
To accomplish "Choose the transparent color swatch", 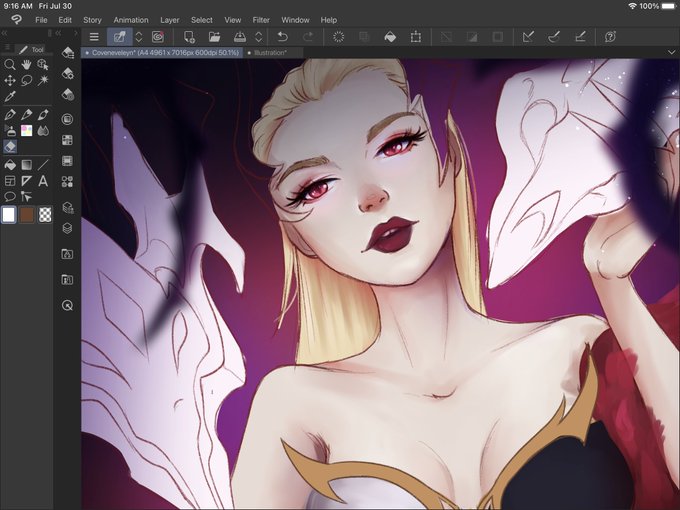I will (x=45, y=215).
